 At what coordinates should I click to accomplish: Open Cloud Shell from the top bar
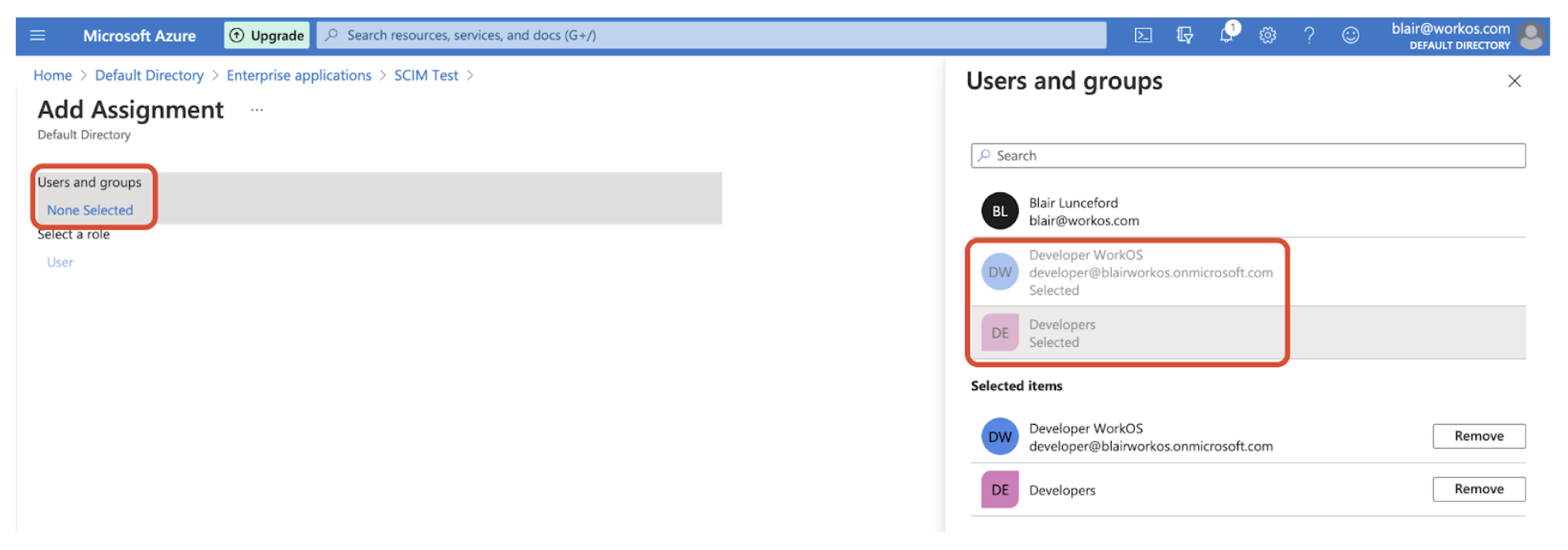click(x=1143, y=36)
